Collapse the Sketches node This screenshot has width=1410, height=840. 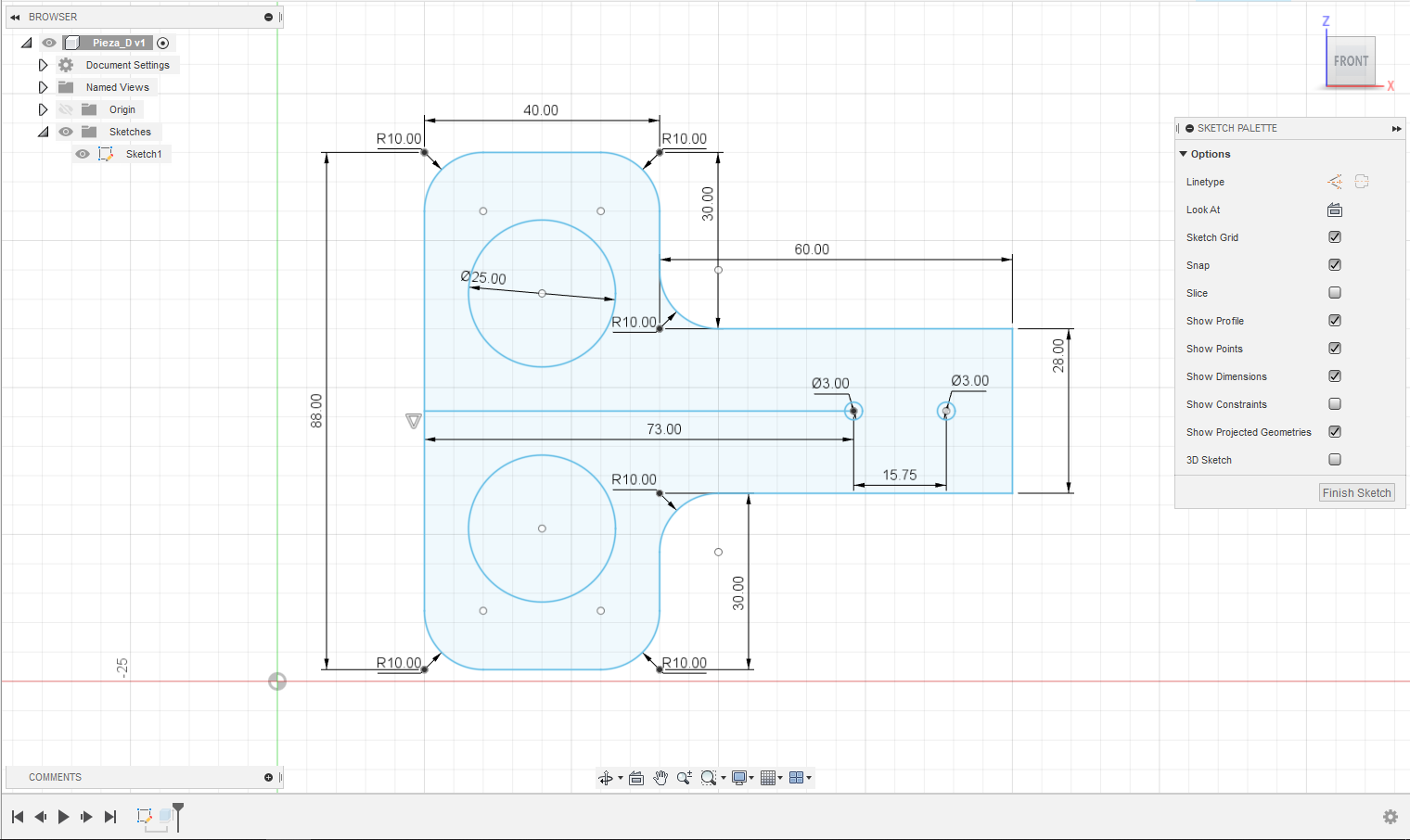click(x=43, y=132)
